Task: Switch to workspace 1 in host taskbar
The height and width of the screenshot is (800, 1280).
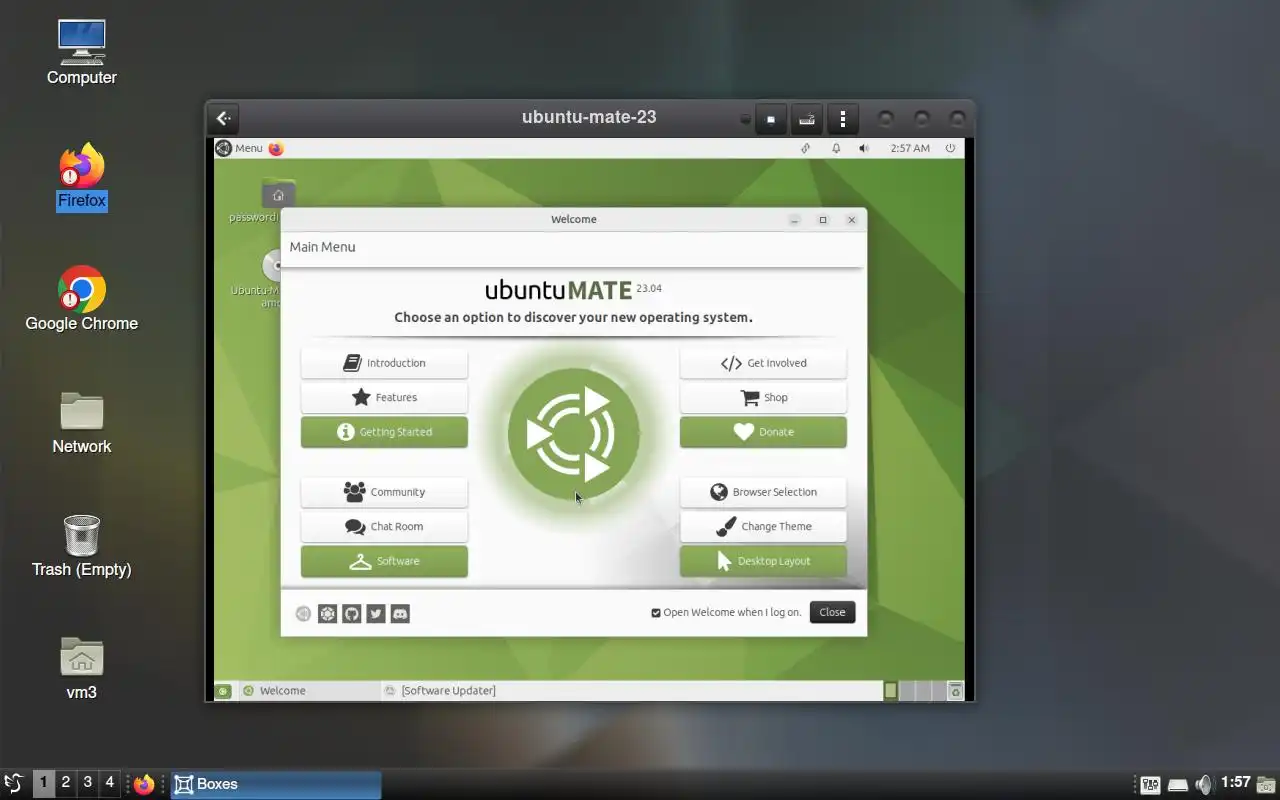Action: point(43,783)
